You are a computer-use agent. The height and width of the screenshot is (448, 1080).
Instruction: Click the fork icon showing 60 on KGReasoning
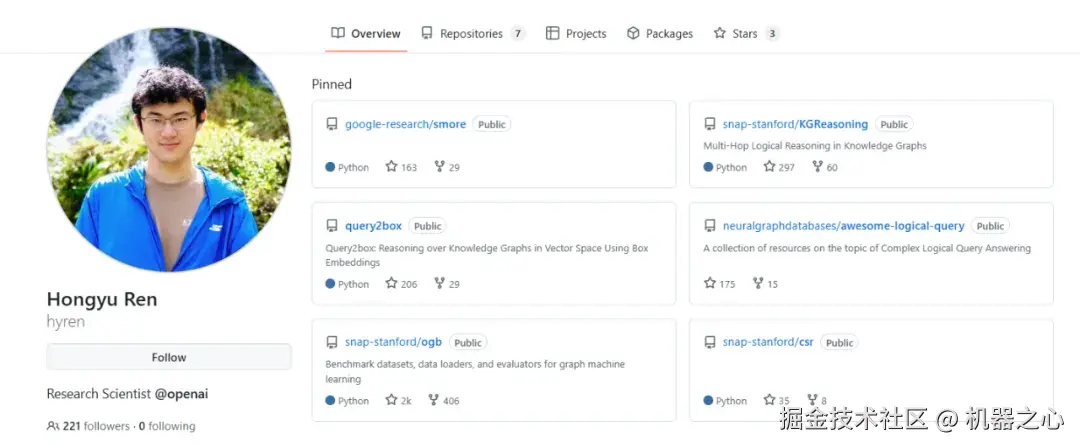coord(818,166)
